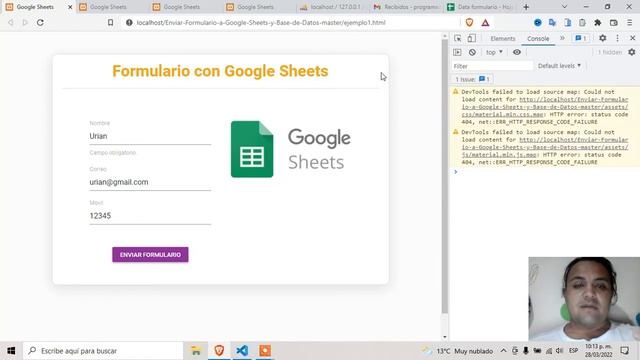Open the Brave wallet icon in the toolbar
This screenshot has height=360, width=640.
point(613,22)
